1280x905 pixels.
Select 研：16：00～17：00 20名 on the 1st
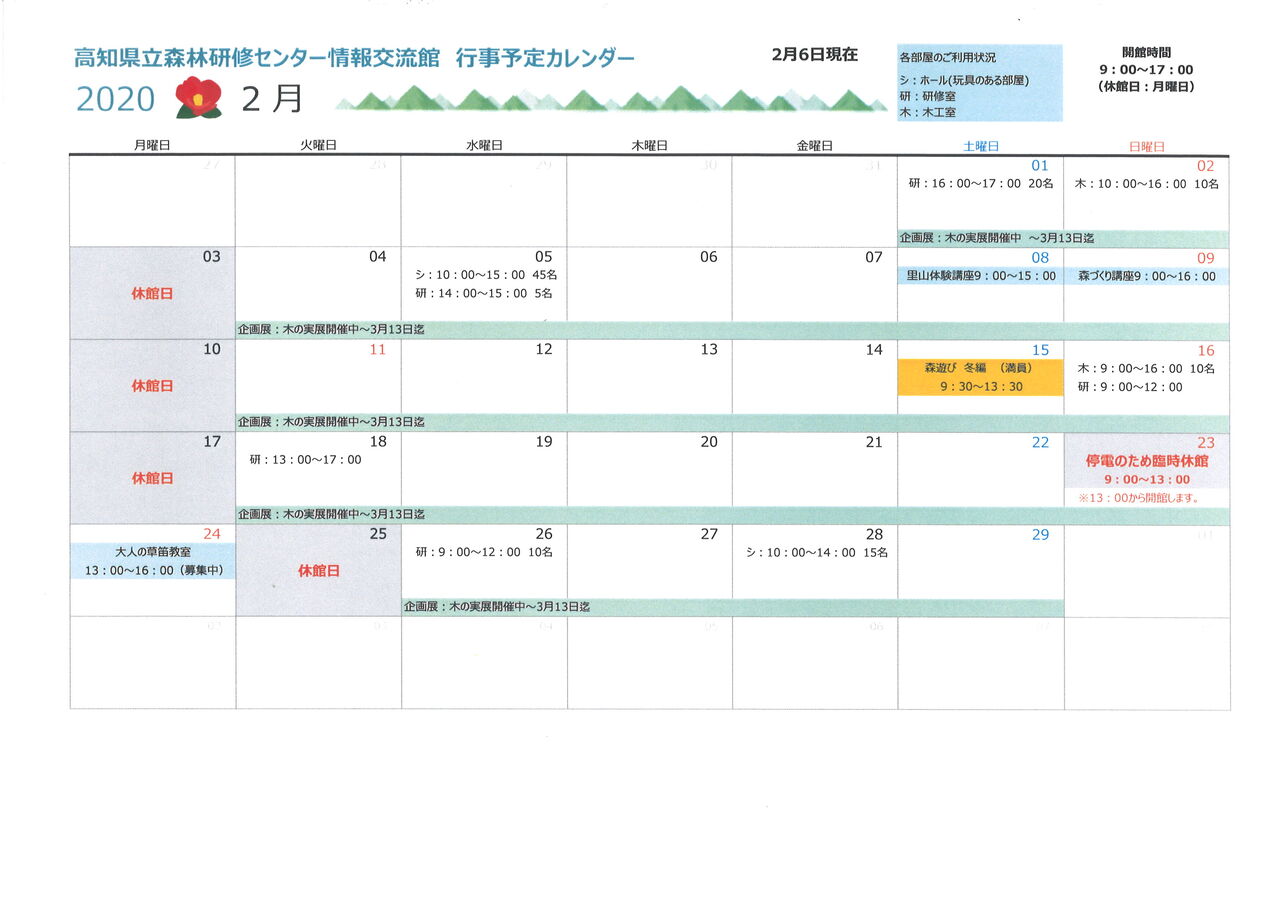(980, 184)
